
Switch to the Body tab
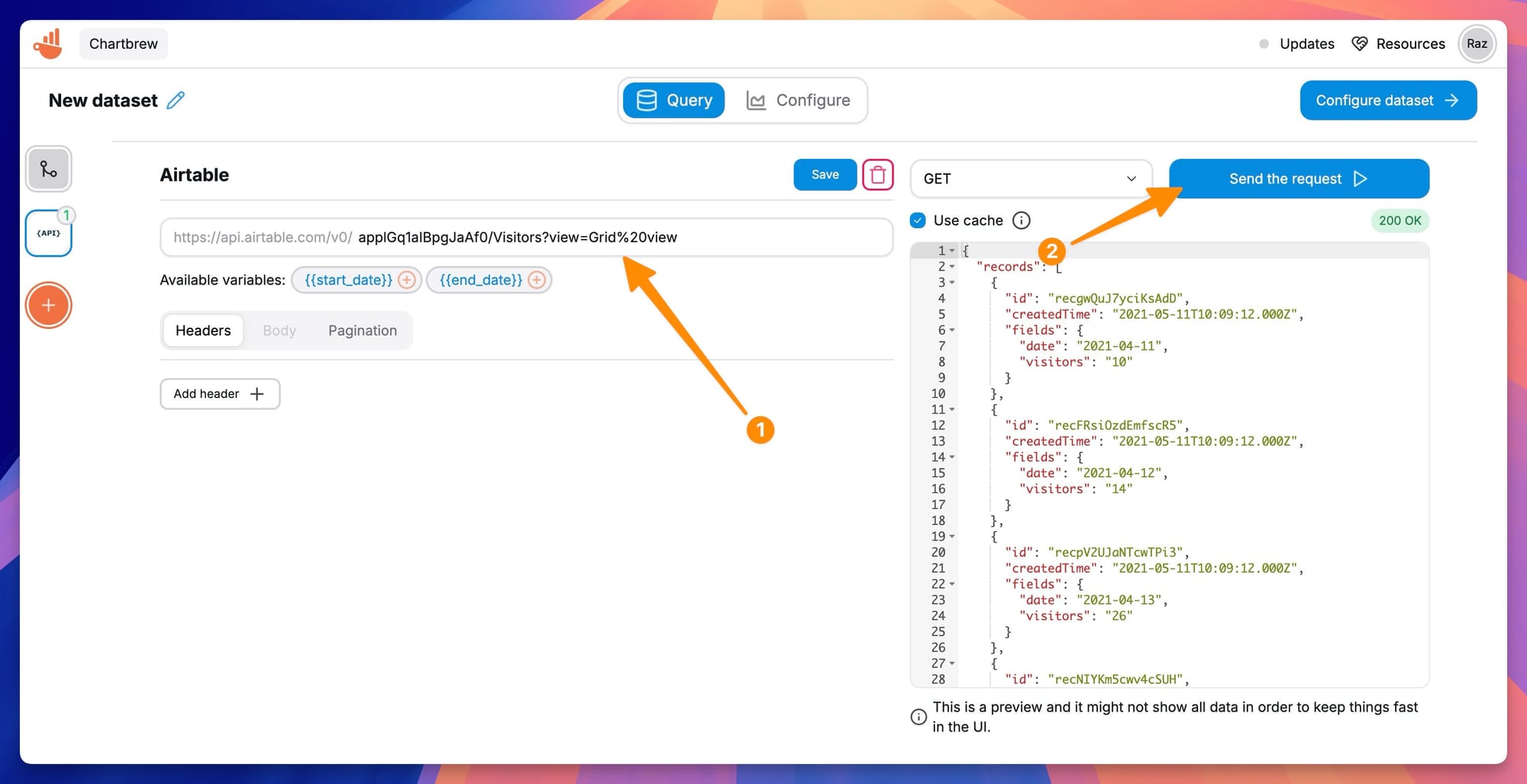coord(279,330)
